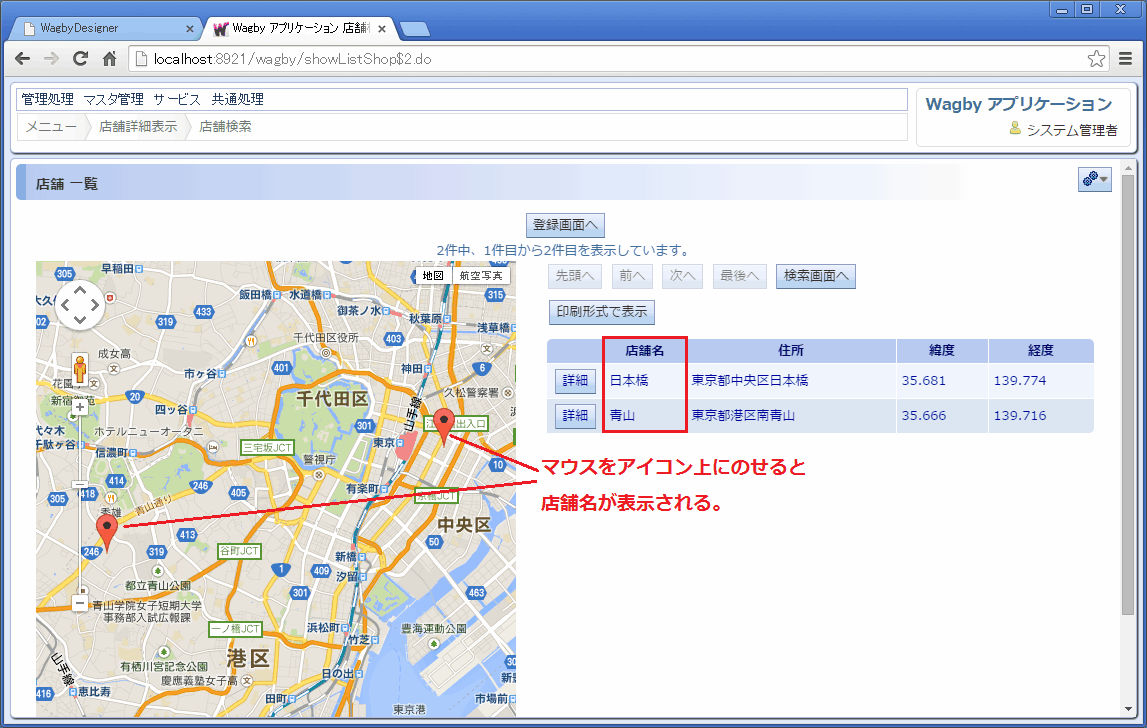Viewport: 1147px width, 728px height.
Task: Go to 店舗検索 breadcrumb
Action: (x=225, y=127)
